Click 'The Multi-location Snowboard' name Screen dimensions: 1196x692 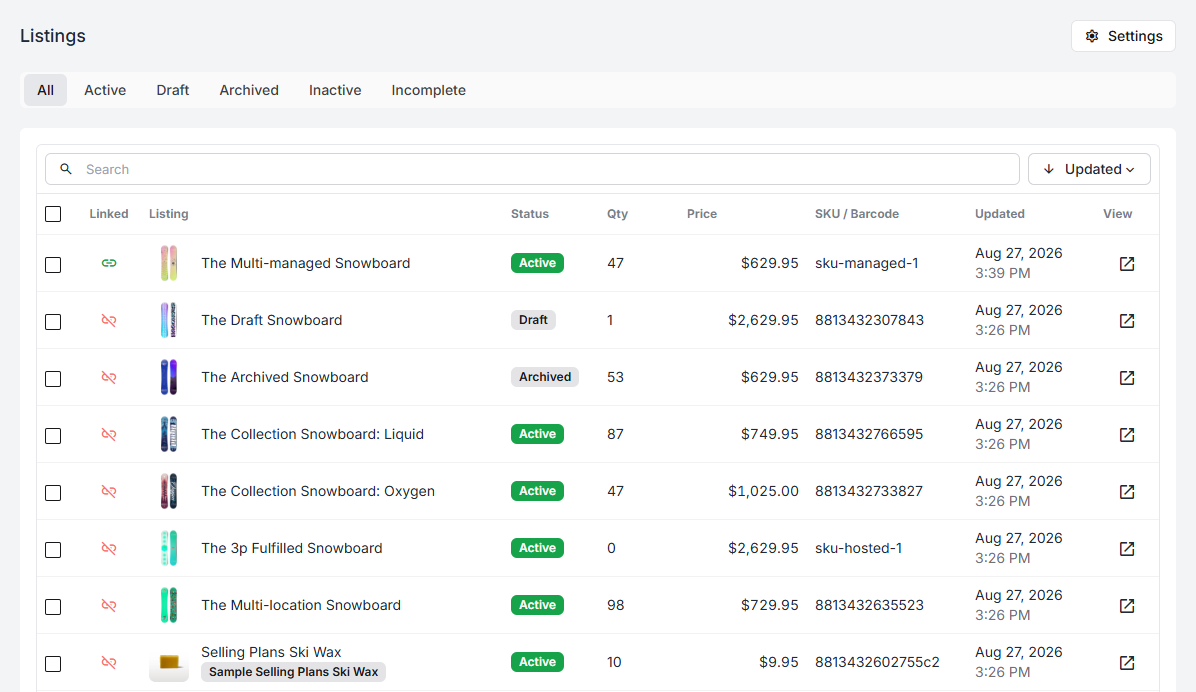(x=301, y=605)
